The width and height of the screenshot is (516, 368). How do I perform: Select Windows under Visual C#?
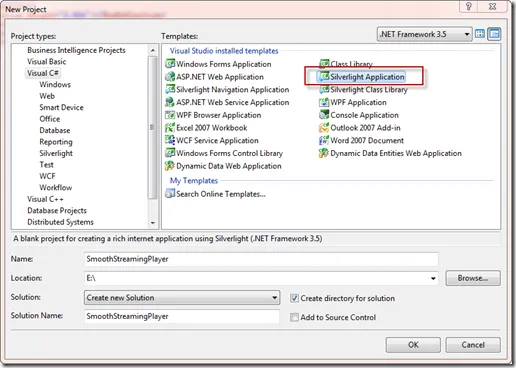[55, 84]
